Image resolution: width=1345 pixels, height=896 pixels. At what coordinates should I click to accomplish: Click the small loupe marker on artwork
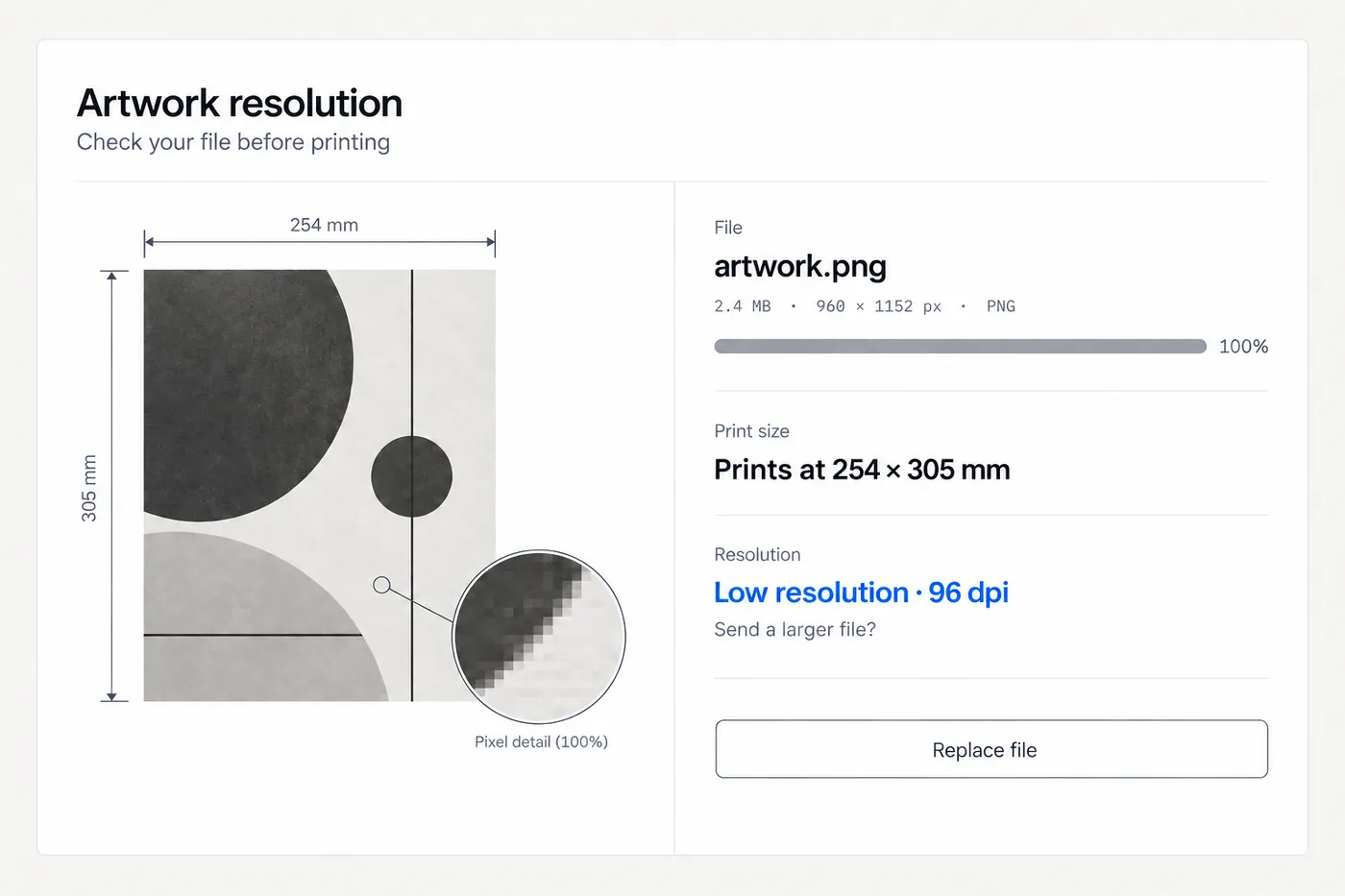(x=381, y=585)
